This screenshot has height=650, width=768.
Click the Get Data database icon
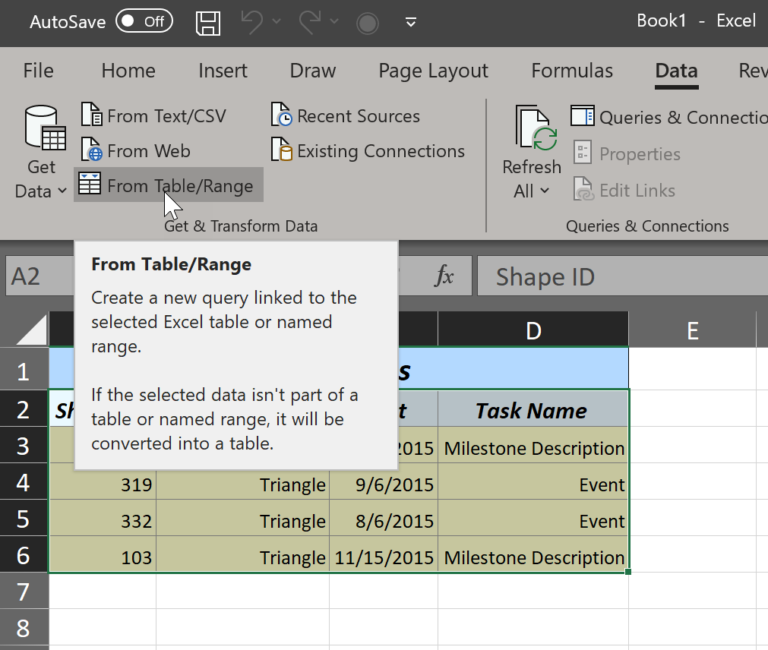pos(45,127)
